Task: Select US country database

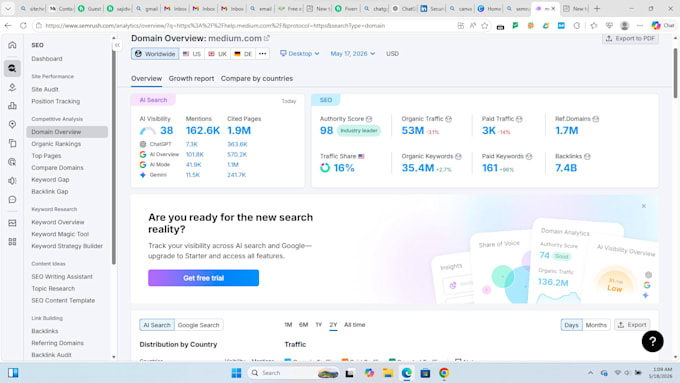Action: click(x=192, y=54)
